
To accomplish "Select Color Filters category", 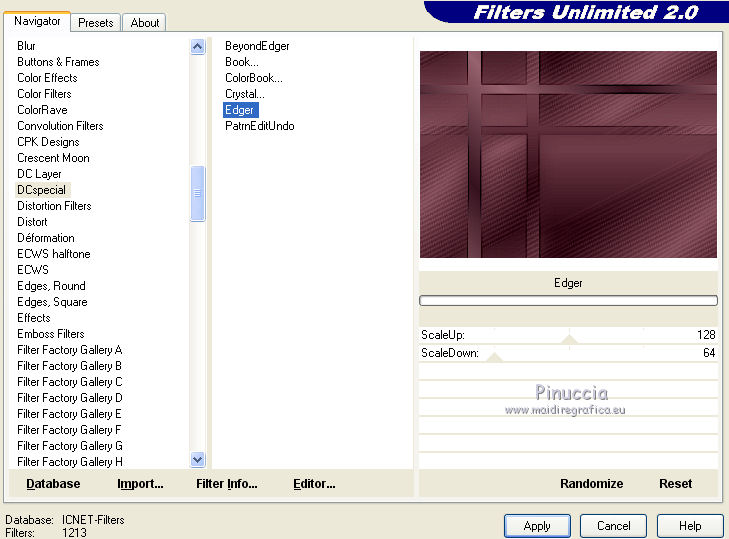I will [44, 94].
